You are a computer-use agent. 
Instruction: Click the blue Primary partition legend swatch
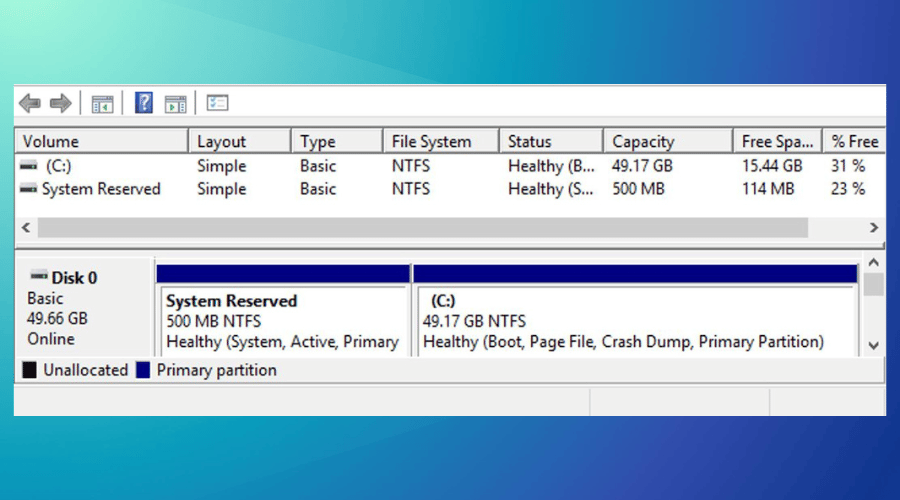[143, 370]
